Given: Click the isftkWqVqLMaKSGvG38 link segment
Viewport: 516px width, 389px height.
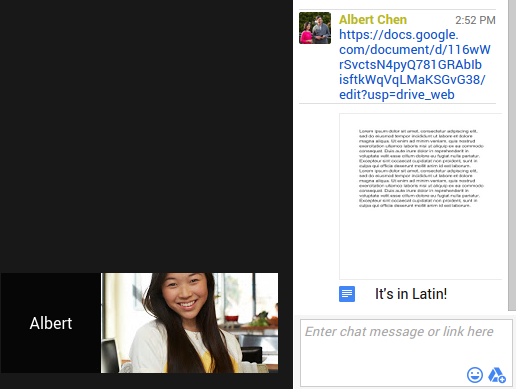Looking at the screenshot, I should pos(412,80).
